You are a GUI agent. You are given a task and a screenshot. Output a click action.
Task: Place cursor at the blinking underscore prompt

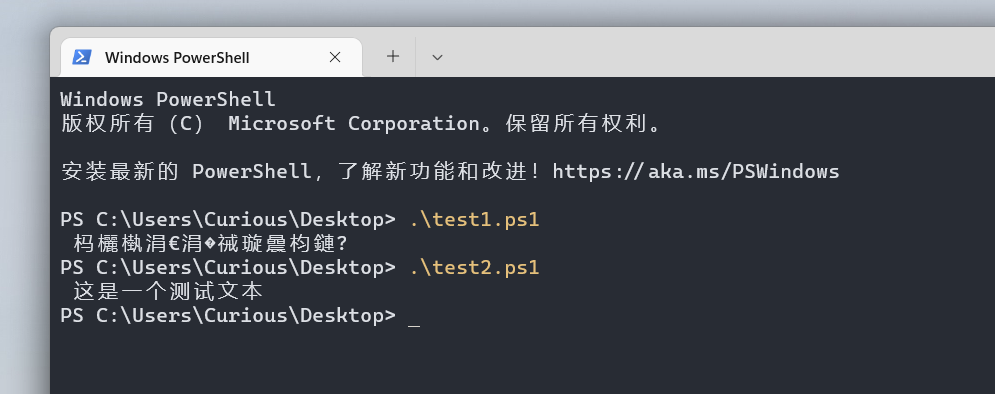[x=414, y=316]
